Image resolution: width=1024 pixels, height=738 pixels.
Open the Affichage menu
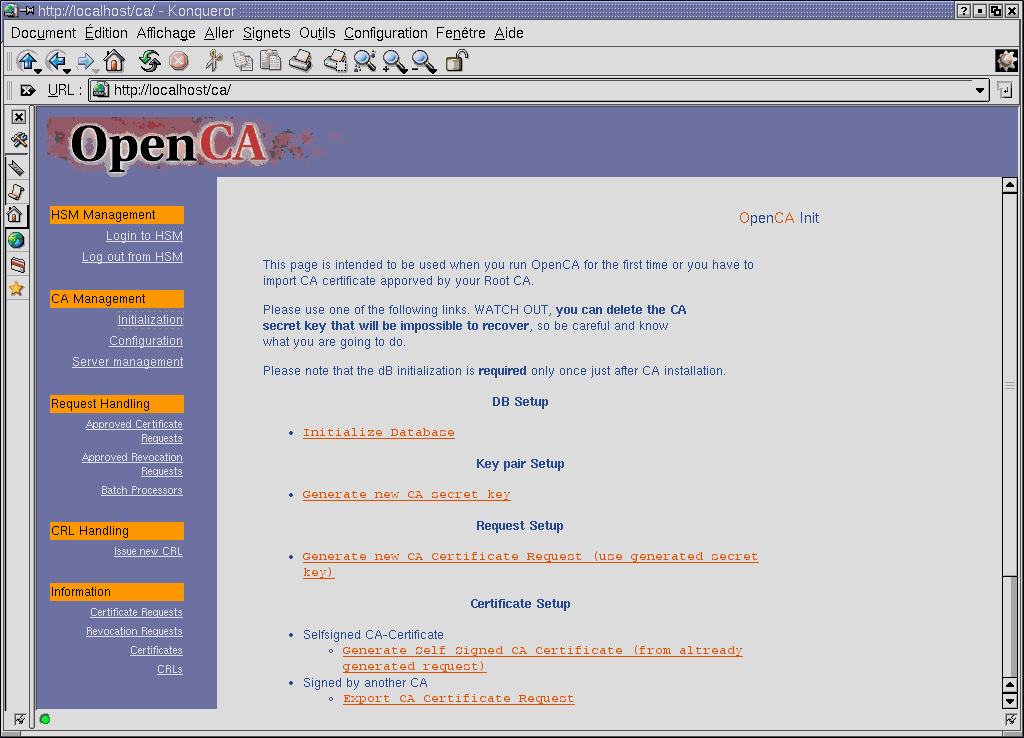pos(166,33)
